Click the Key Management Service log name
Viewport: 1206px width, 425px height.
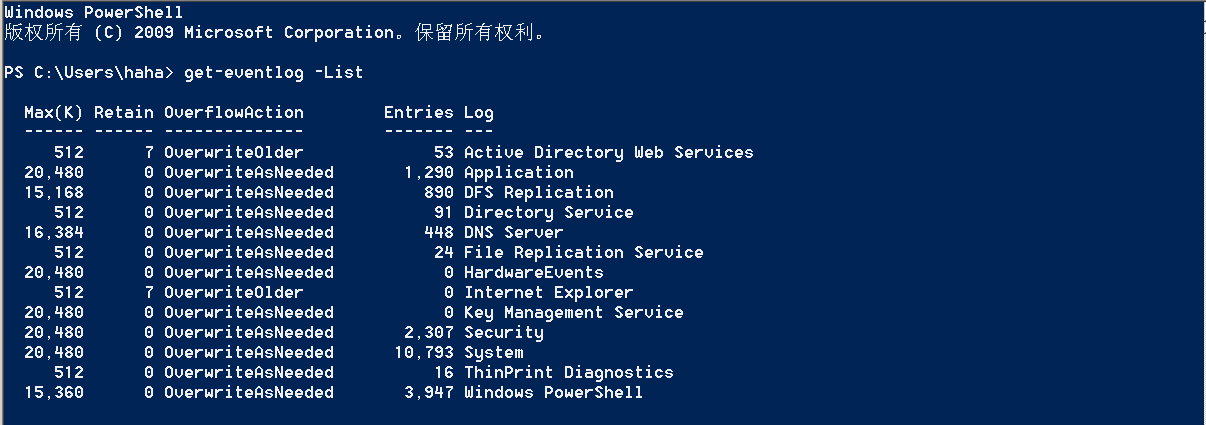click(x=573, y=313)
